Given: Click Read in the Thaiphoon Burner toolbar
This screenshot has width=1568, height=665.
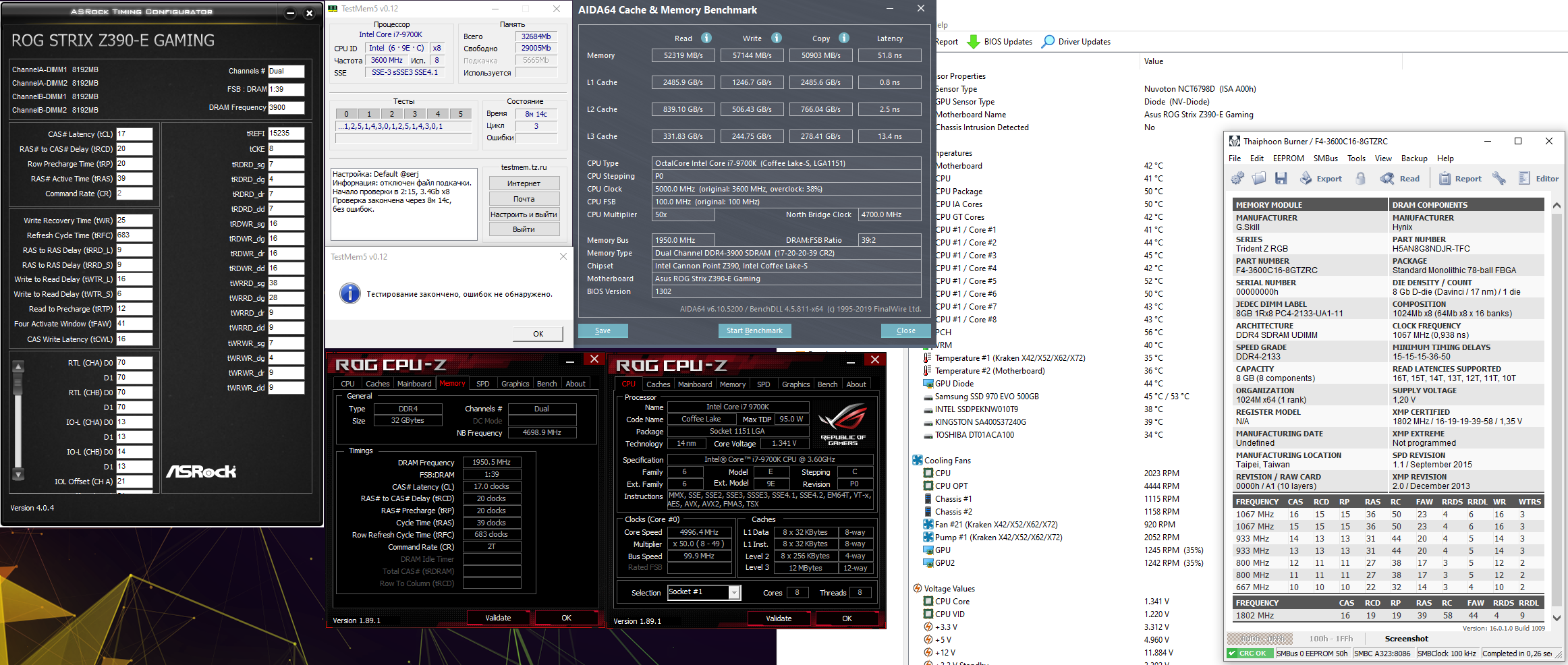Looking at the screenshot, I should pos(1399,179).
